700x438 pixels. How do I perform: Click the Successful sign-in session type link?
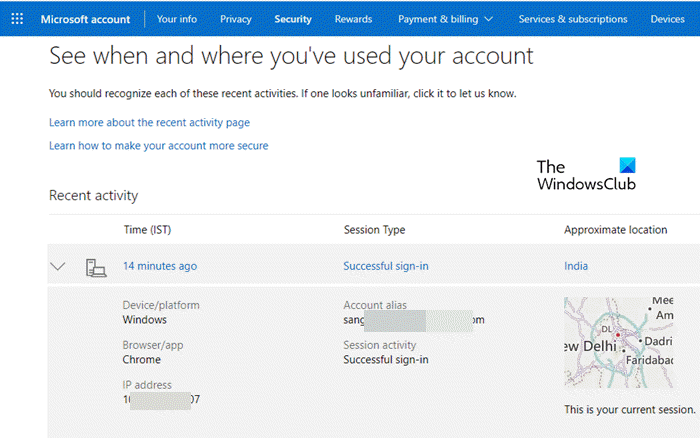pos(385,266)
